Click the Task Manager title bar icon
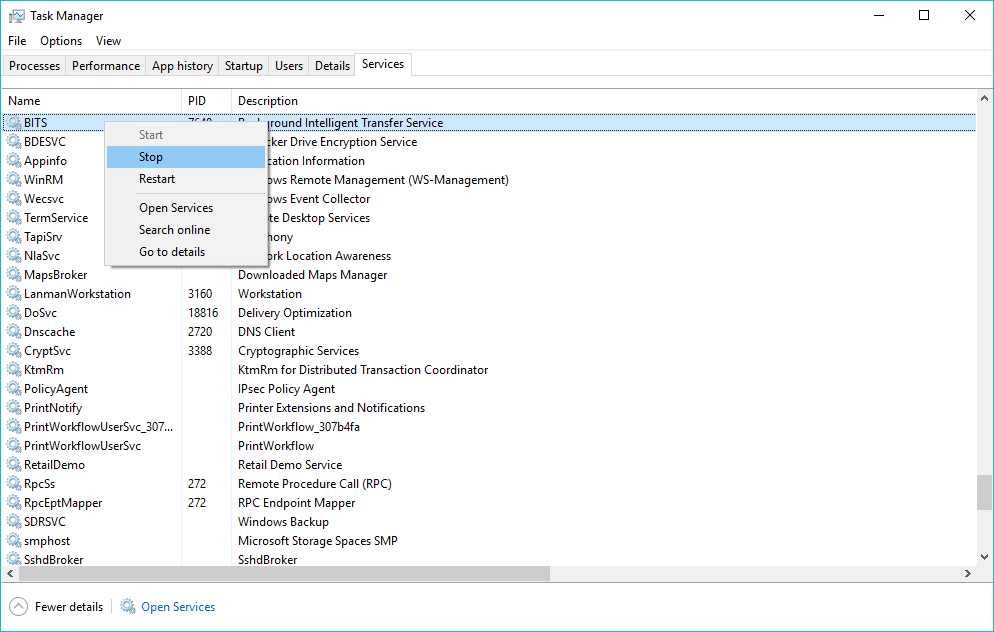This screenshot has width=994, height=632. [16, 16]
